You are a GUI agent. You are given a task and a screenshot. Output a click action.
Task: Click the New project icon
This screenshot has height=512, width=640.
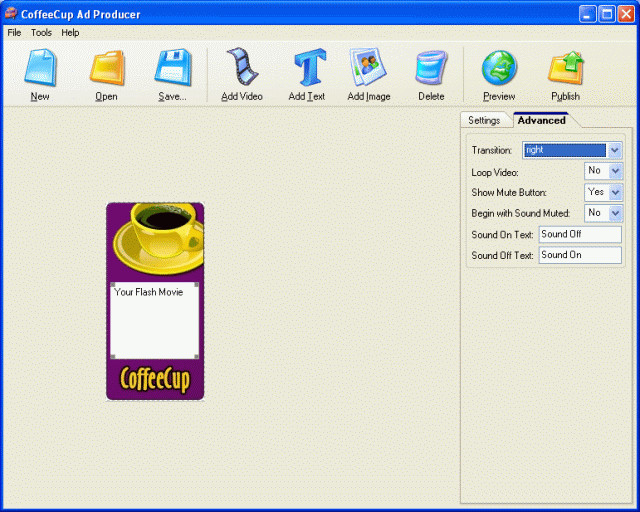40,67
